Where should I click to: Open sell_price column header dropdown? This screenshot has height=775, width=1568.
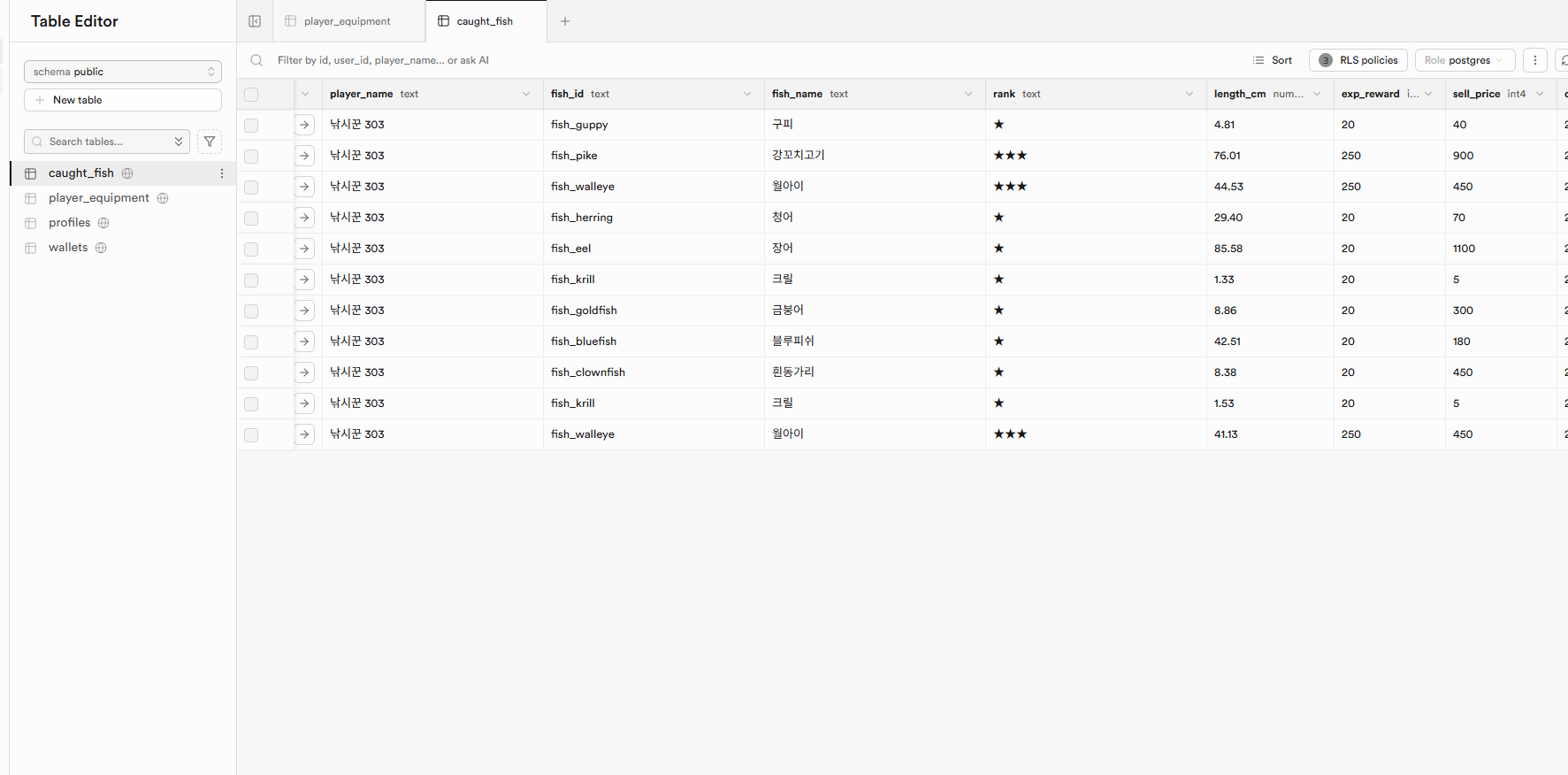(x=1540, y=94)
